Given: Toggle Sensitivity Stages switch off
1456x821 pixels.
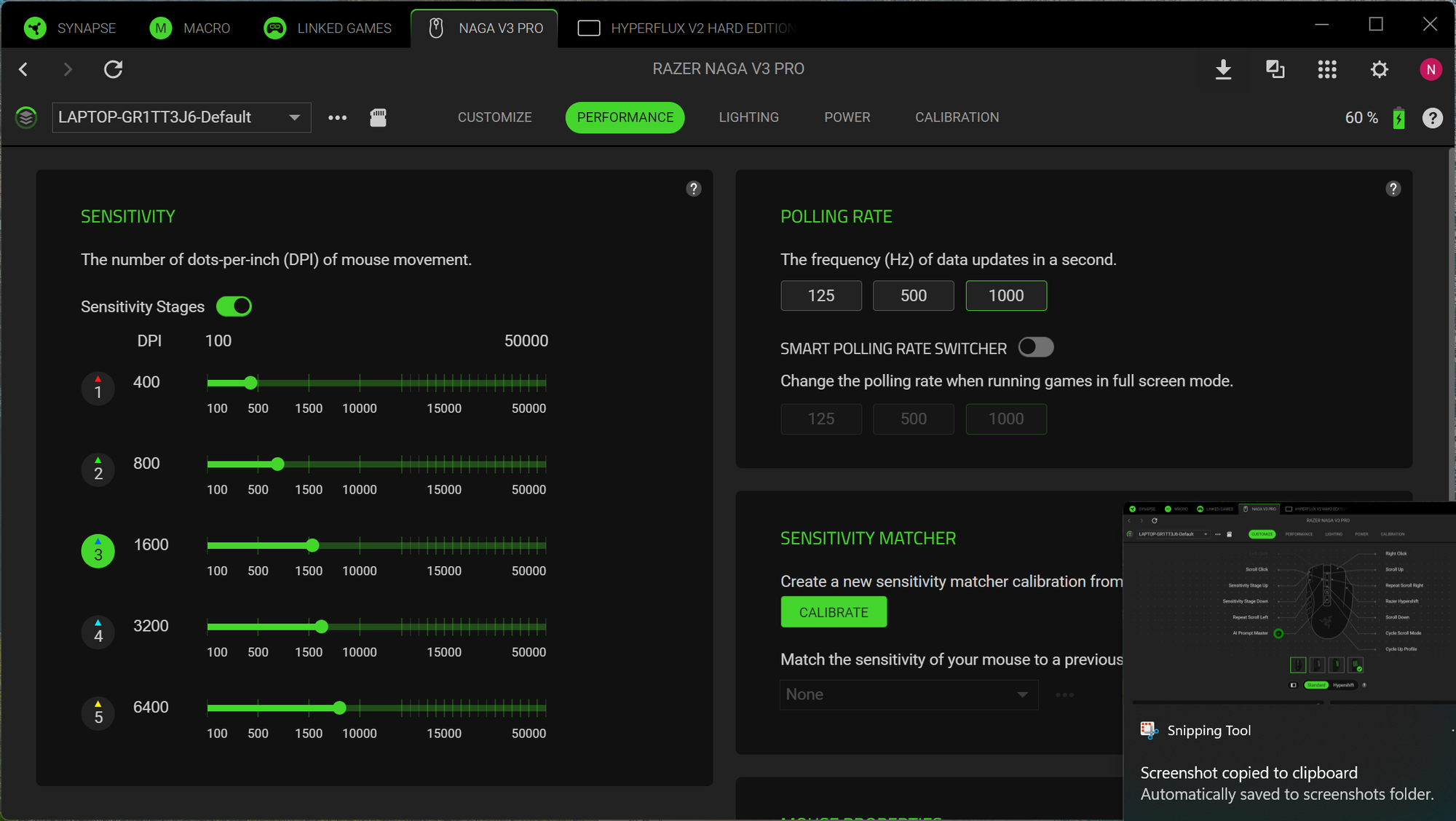Looking at the screenshot, I should 234,306.
